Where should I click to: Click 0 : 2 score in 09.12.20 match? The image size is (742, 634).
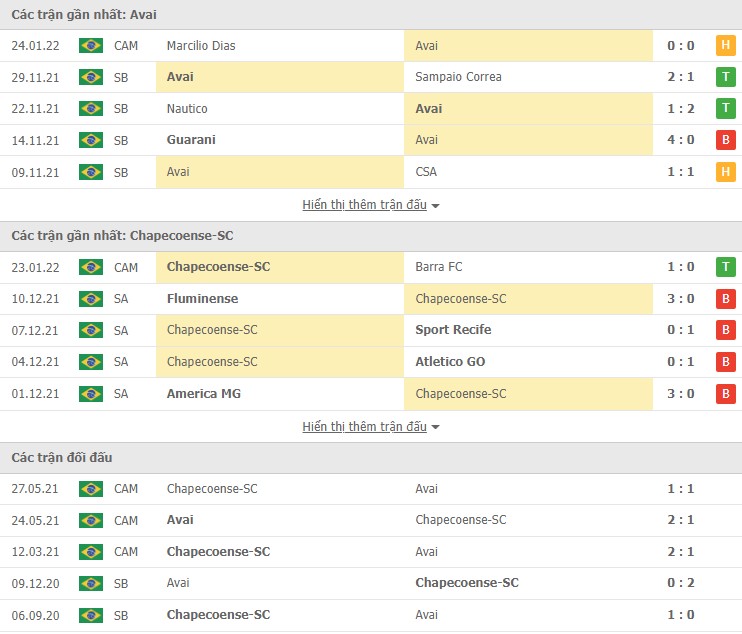tap(681, 583)
